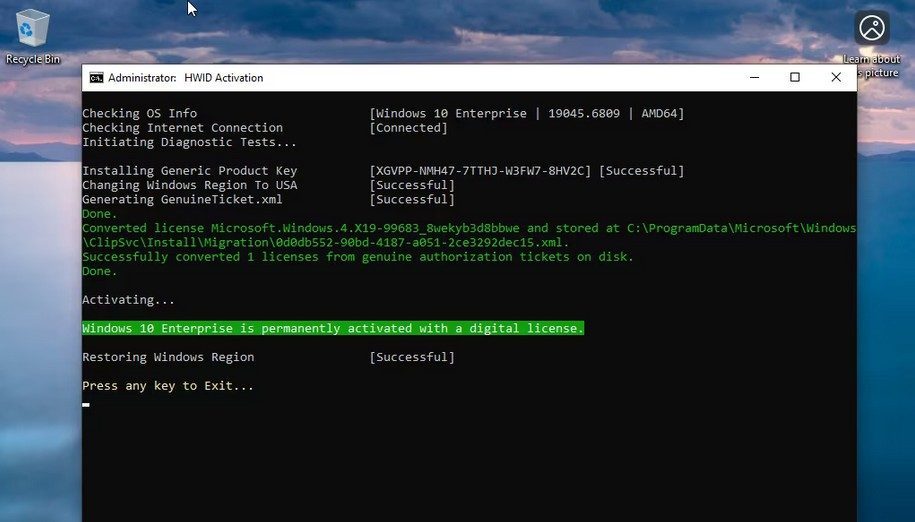Click 'Installing Generic Product Key' line
This screenshot has height=522, width=915.
click(x=190, y=171)
